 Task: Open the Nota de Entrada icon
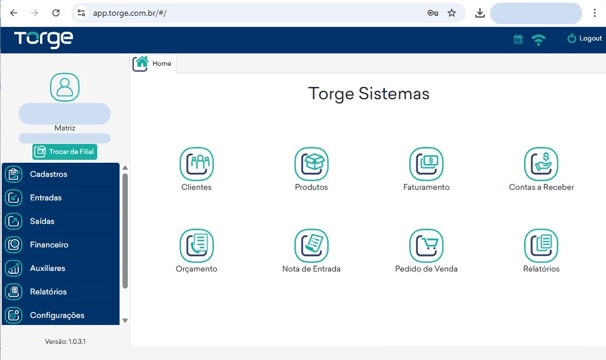311,246
